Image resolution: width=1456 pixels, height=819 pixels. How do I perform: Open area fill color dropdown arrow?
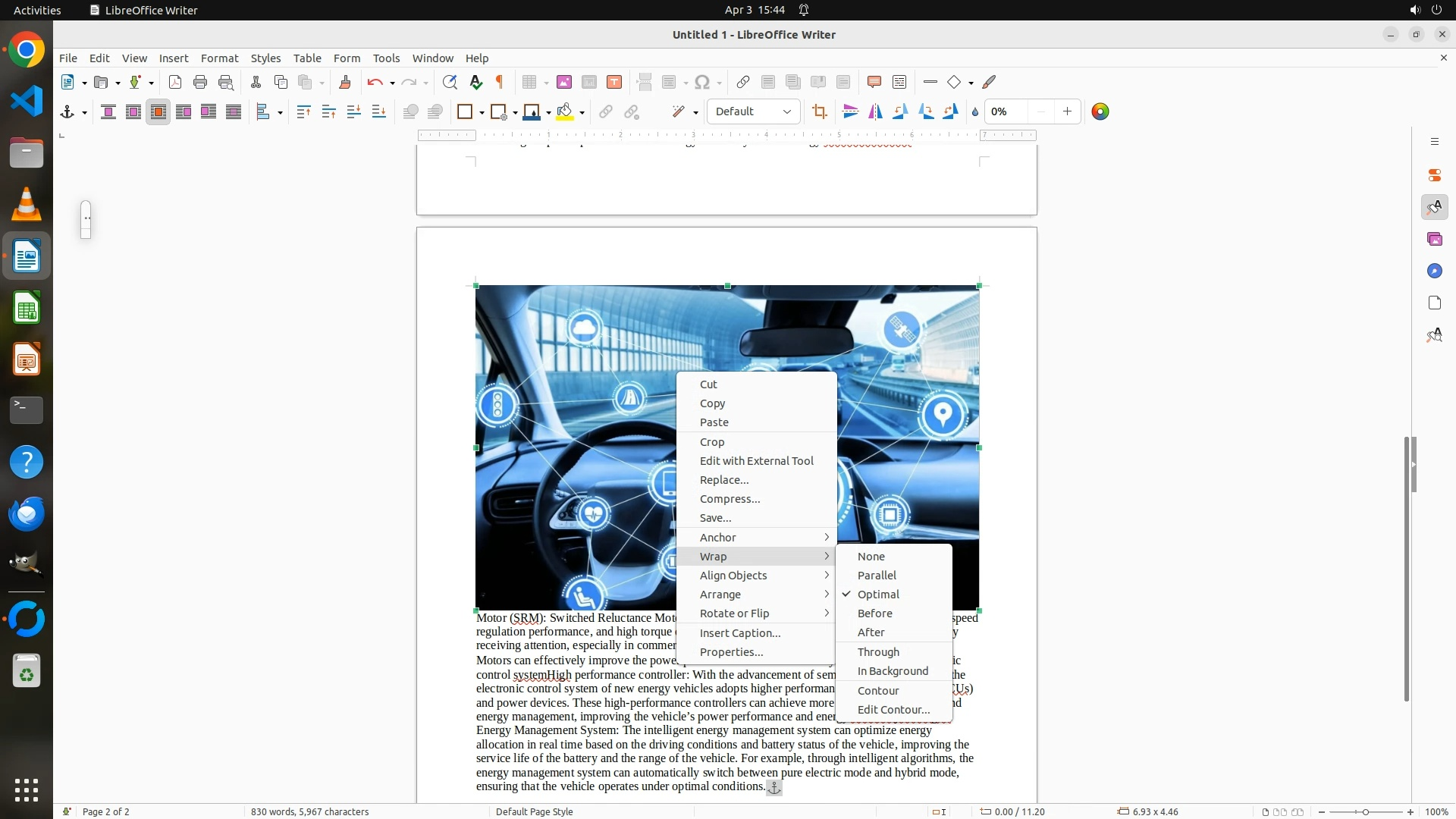pyautogui.click(x=582, y=112)
